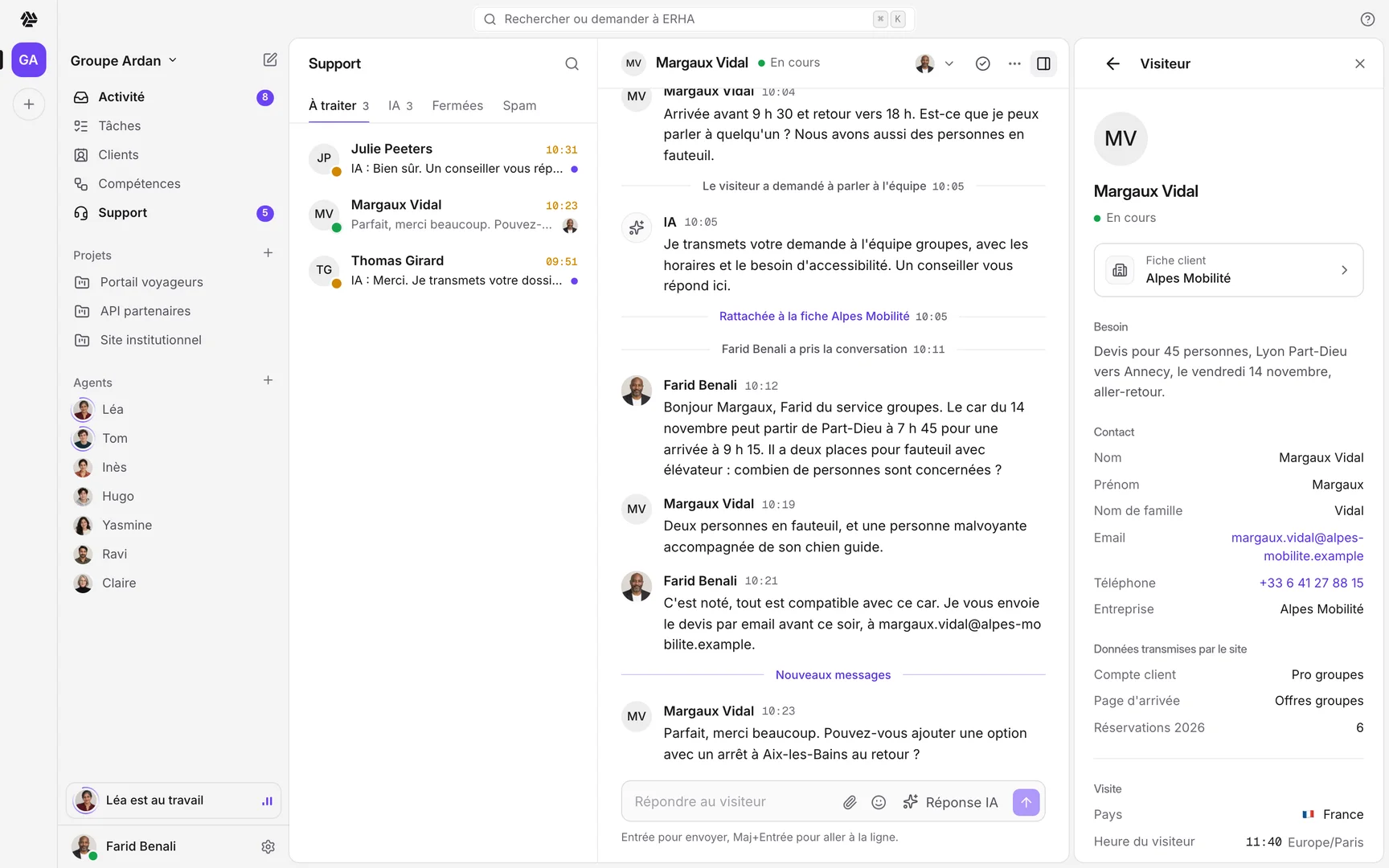Expand Groupe Ardan workspace dropdown

(124, 61)
